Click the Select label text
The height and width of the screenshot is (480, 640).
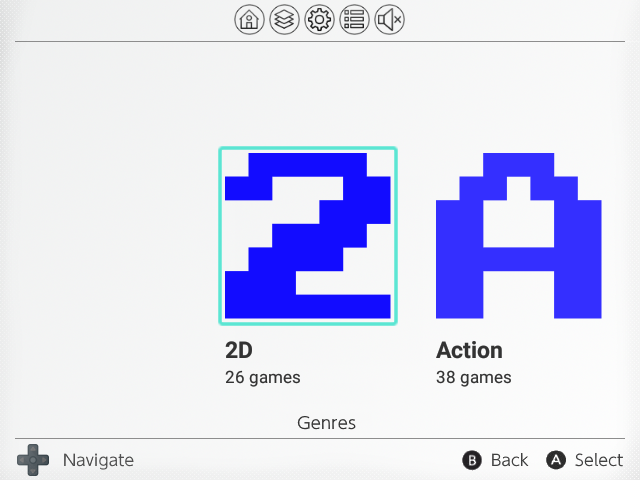pos(599,460)
